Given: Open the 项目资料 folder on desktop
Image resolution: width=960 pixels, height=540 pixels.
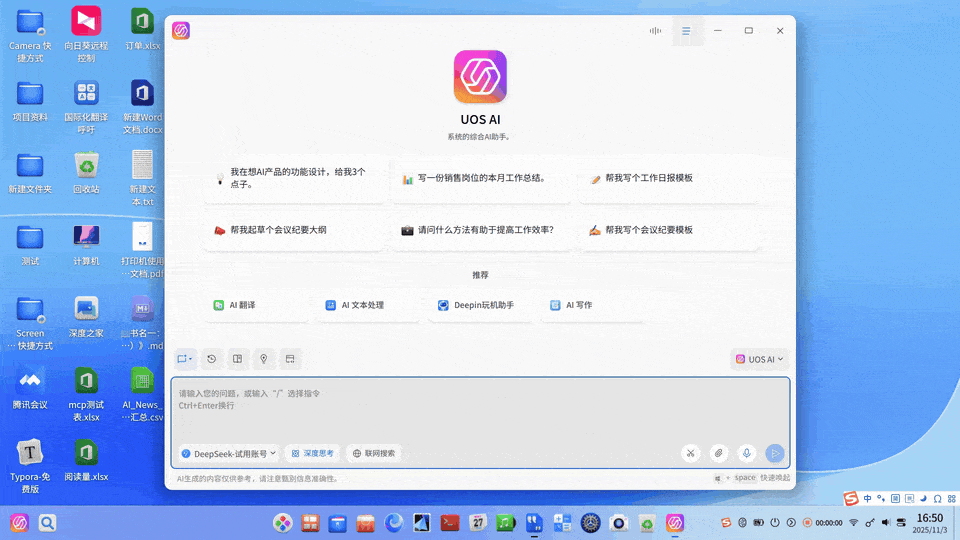Looking at the screenshot, I should pos(30,101).
